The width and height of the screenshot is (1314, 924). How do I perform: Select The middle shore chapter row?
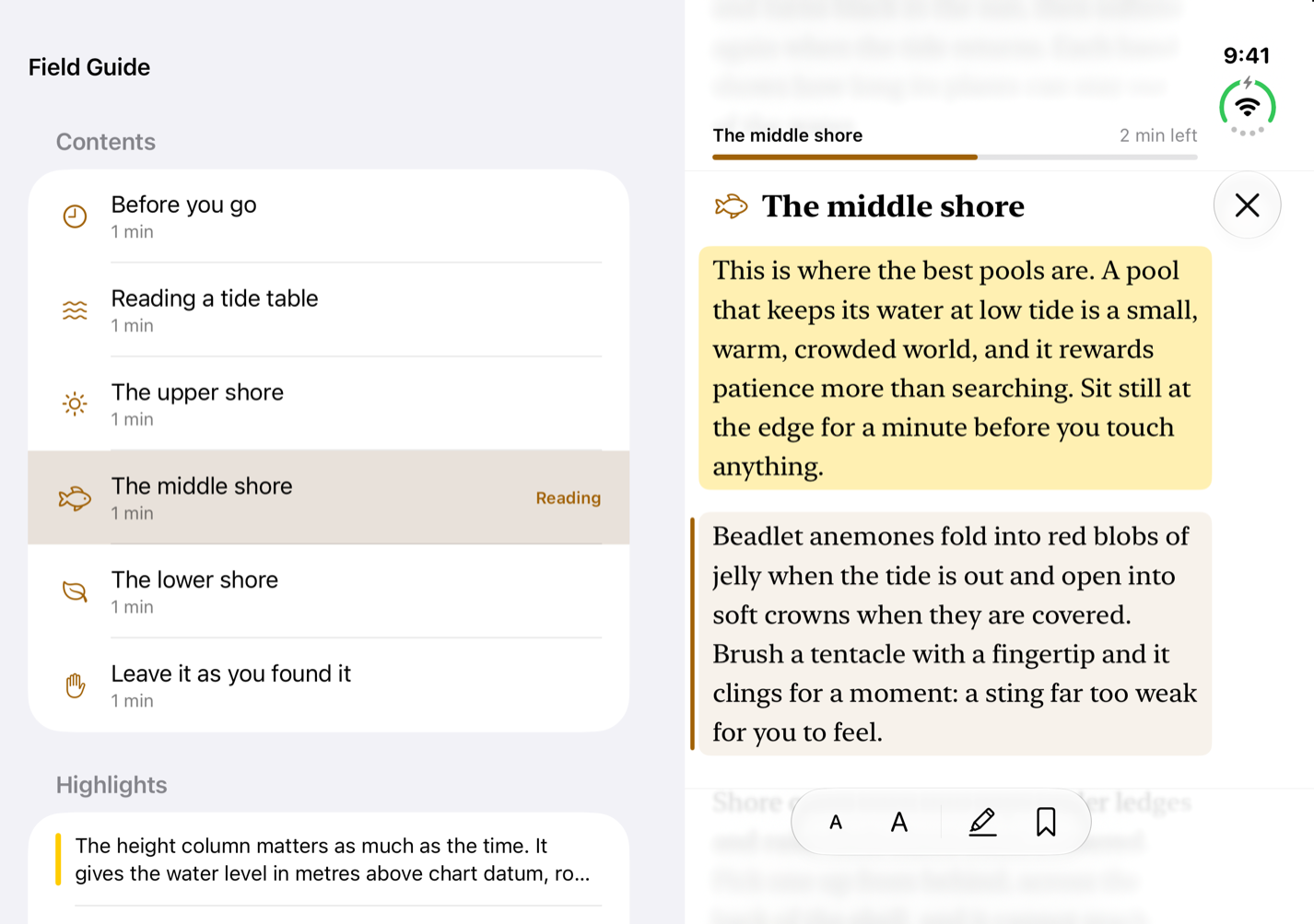329,497
